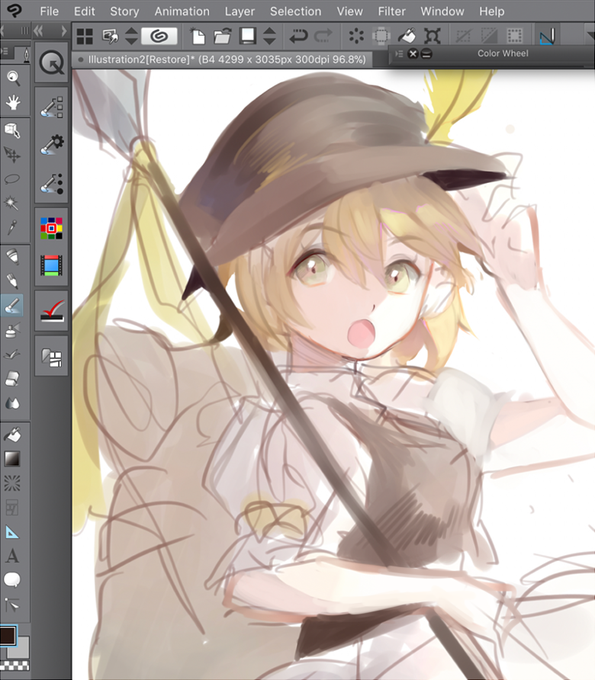
Task: Select the dark brown main color swatch
Action: pos(8,636)
